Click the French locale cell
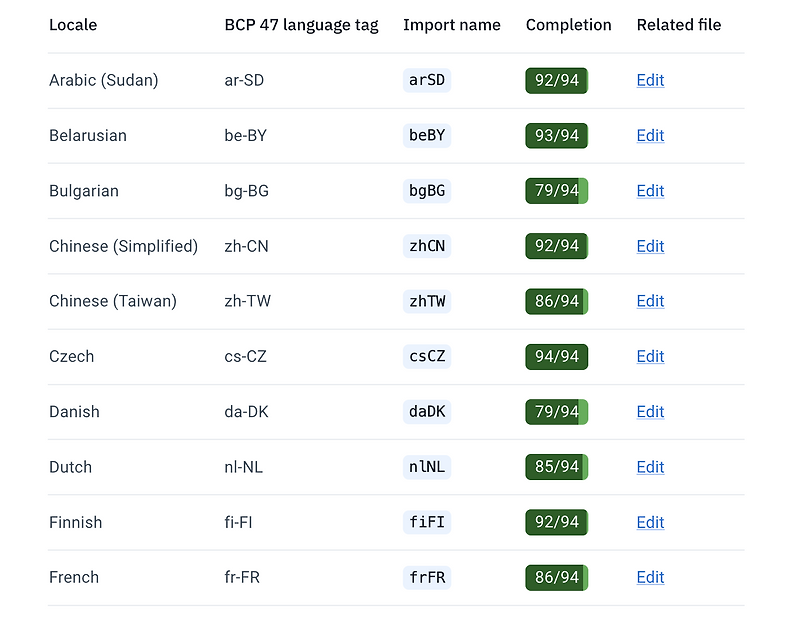The image size is (800, 620). [x=74, y=577]
